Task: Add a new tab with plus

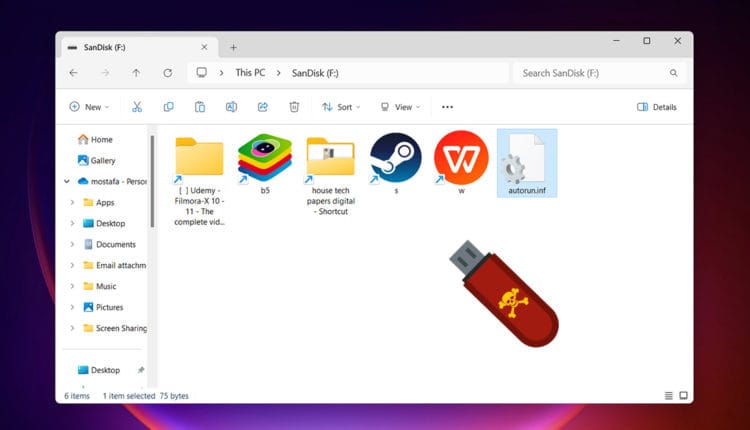Action: pos(233,47)
